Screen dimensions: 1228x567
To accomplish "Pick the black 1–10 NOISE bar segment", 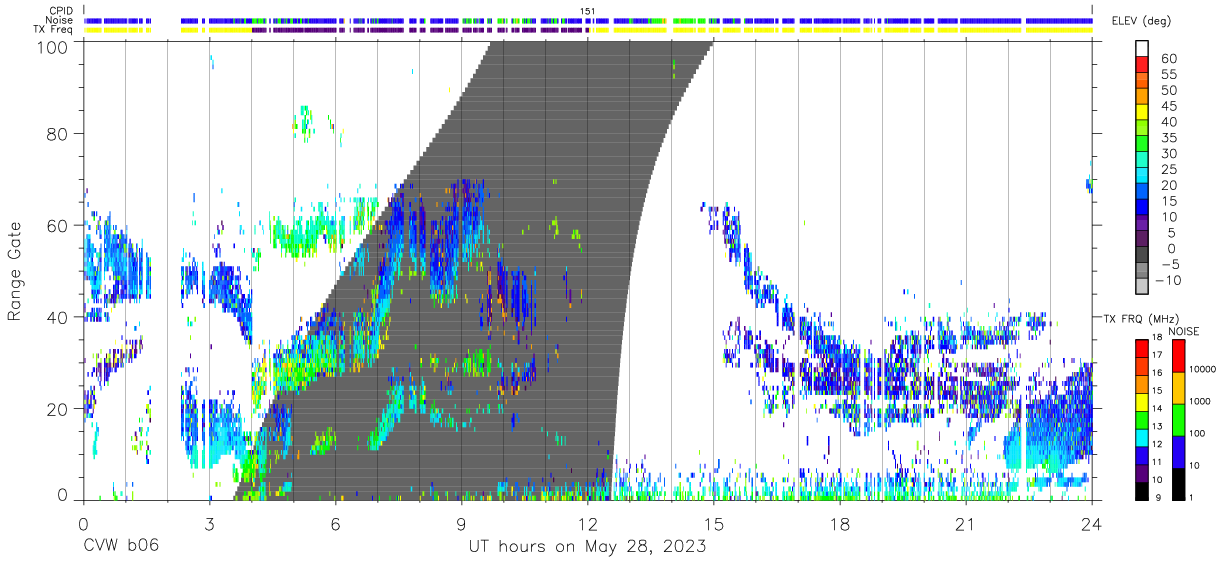I will point(1179,484).
